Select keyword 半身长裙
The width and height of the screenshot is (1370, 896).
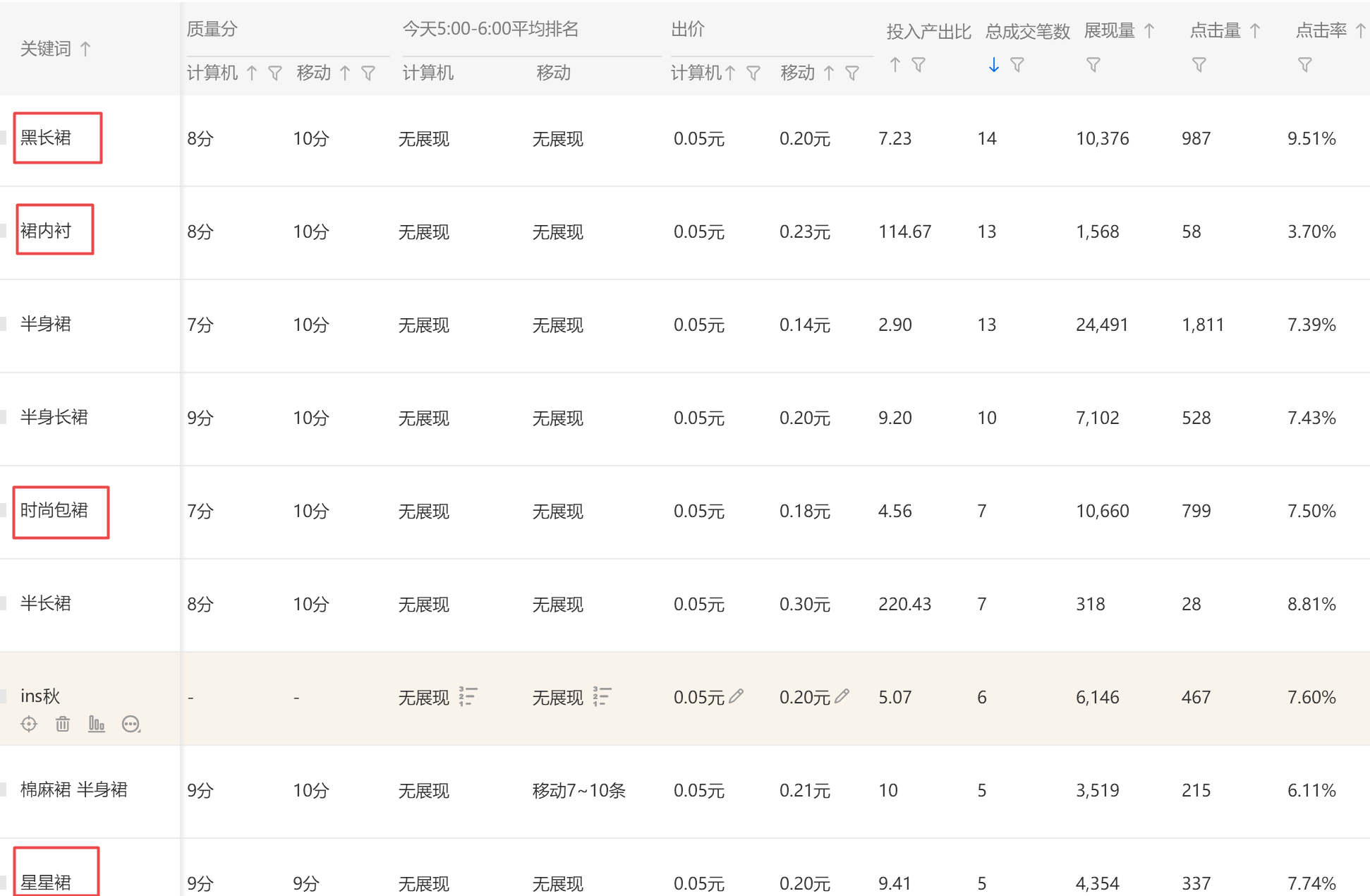pos(54,417)
